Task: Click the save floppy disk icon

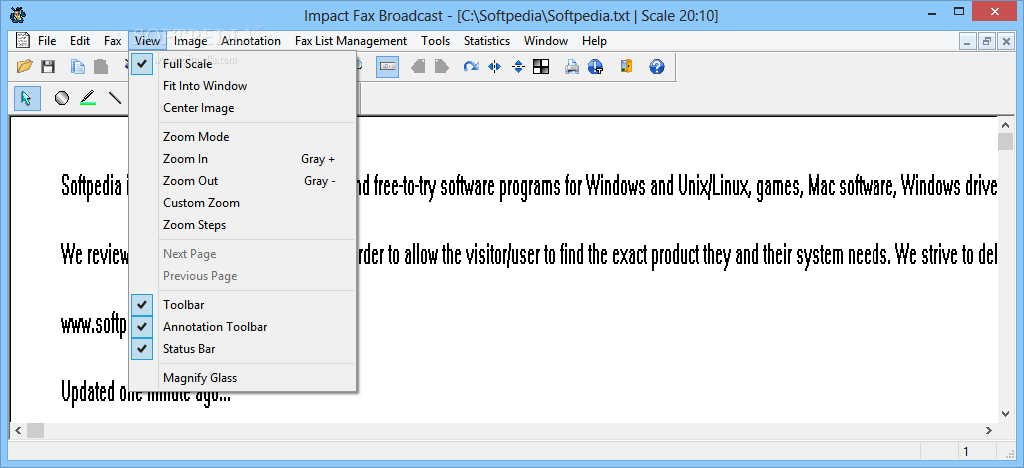Action: click(48, 66)
